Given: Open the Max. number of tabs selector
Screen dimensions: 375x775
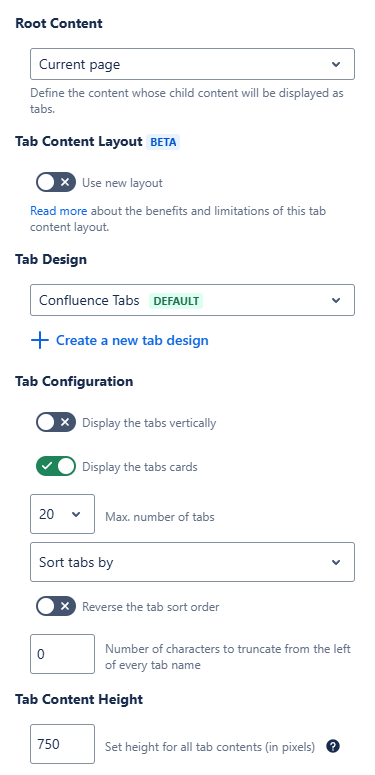Looking at the screenshot, I should [x=62, y=514].
